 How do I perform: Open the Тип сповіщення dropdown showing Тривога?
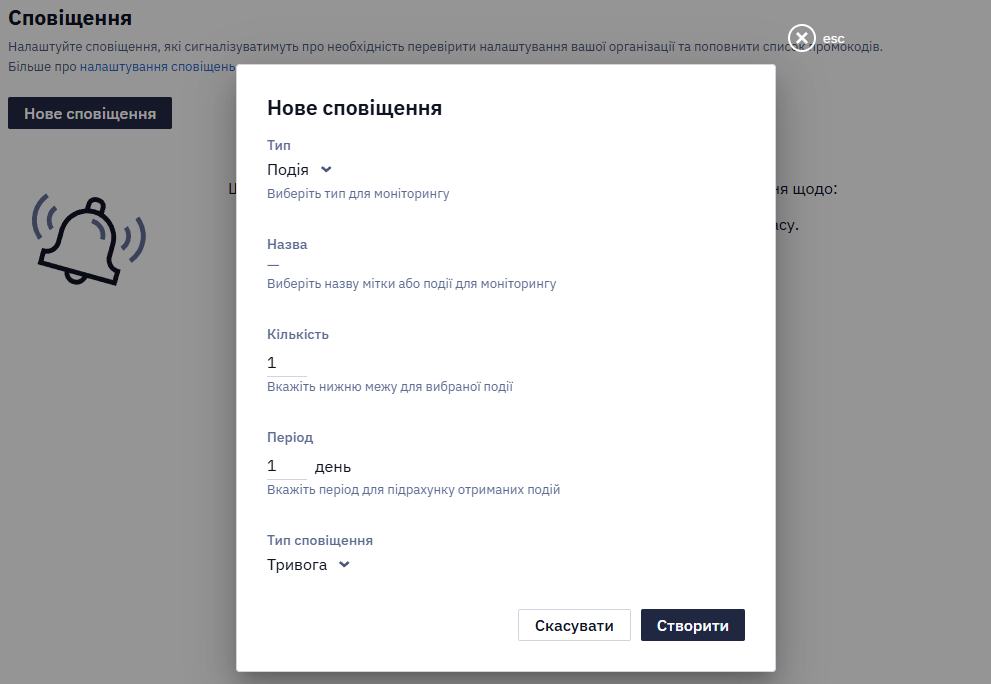(308, 565)
